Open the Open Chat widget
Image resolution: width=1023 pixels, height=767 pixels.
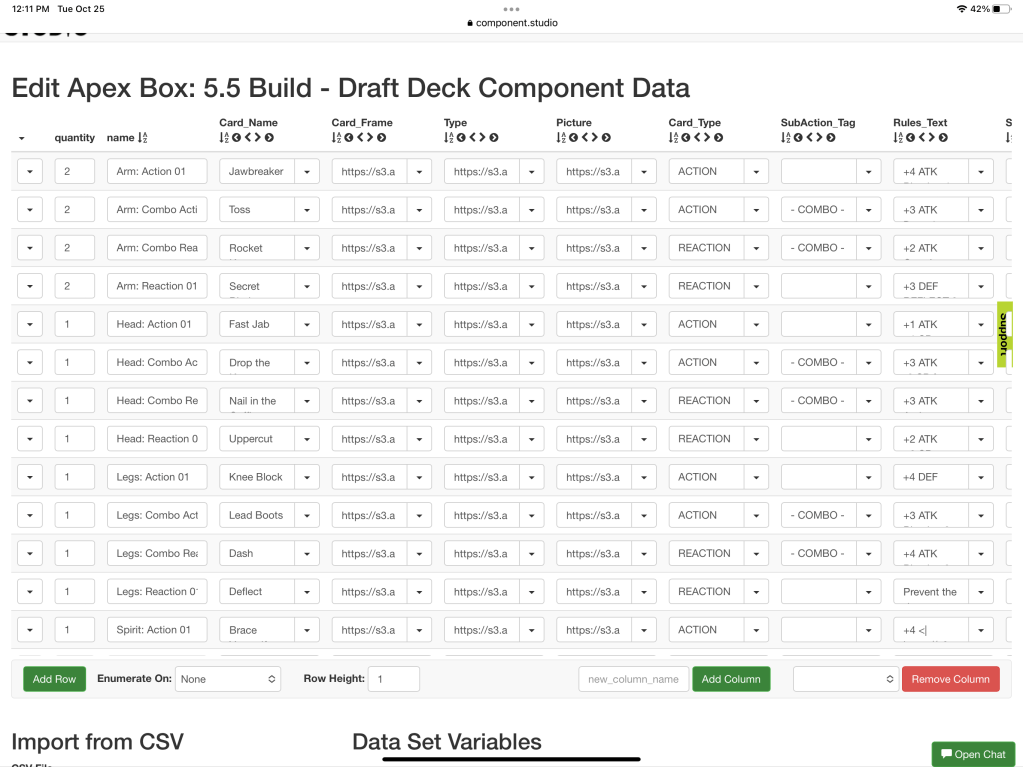coord(972,754)
